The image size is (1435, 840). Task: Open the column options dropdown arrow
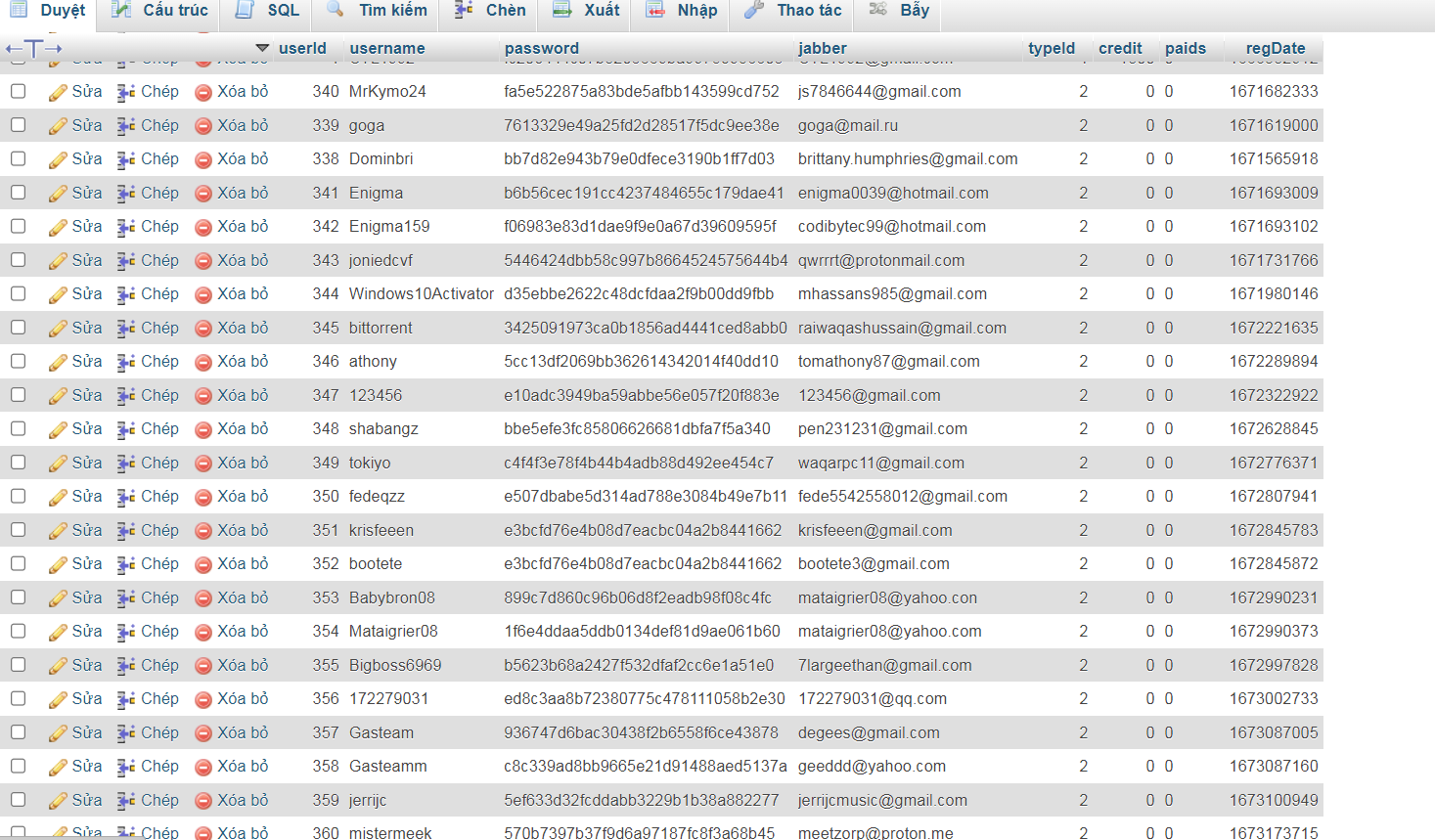click(262, 48)
